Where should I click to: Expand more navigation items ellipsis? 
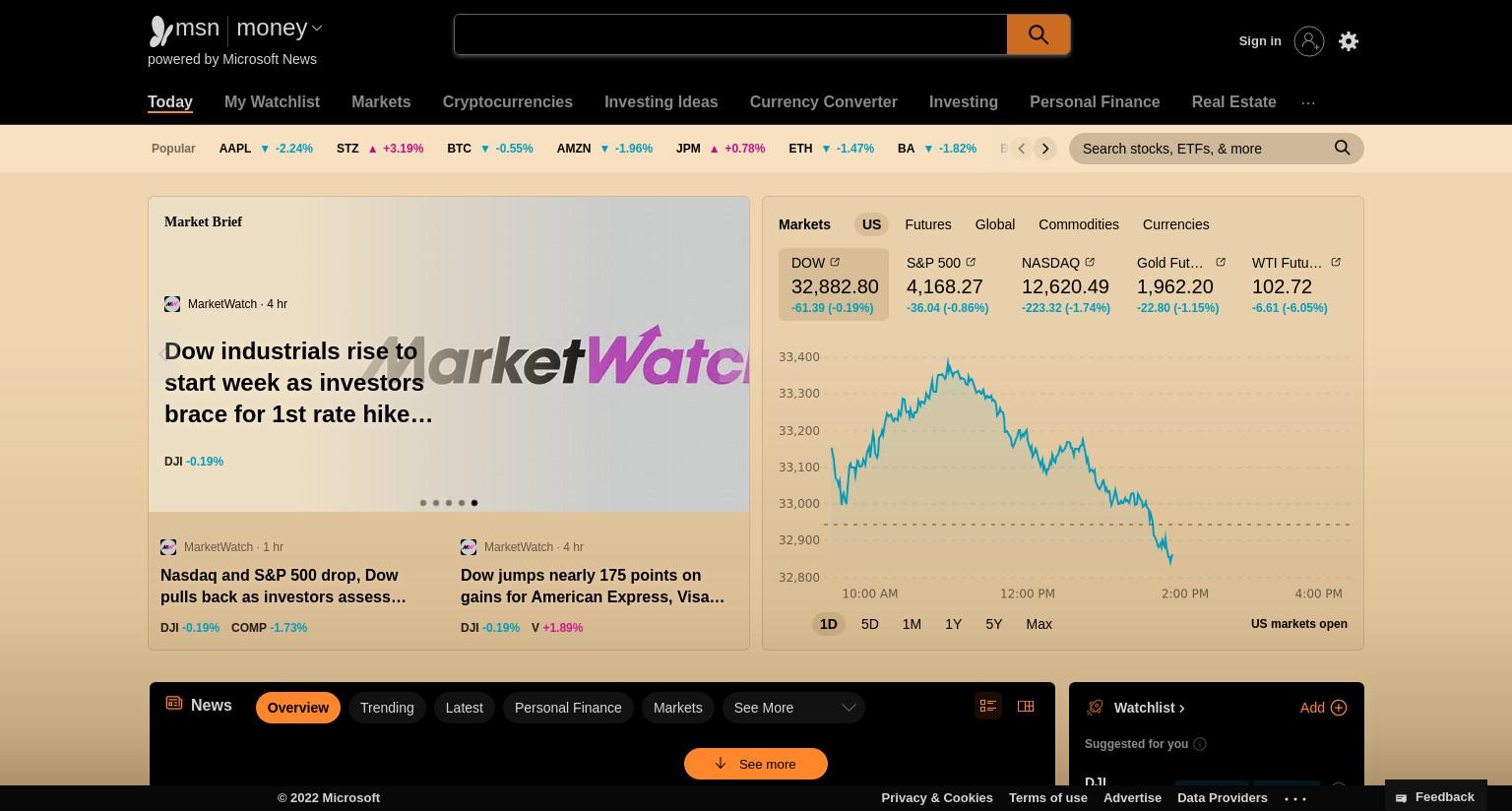coord(1307,102)
